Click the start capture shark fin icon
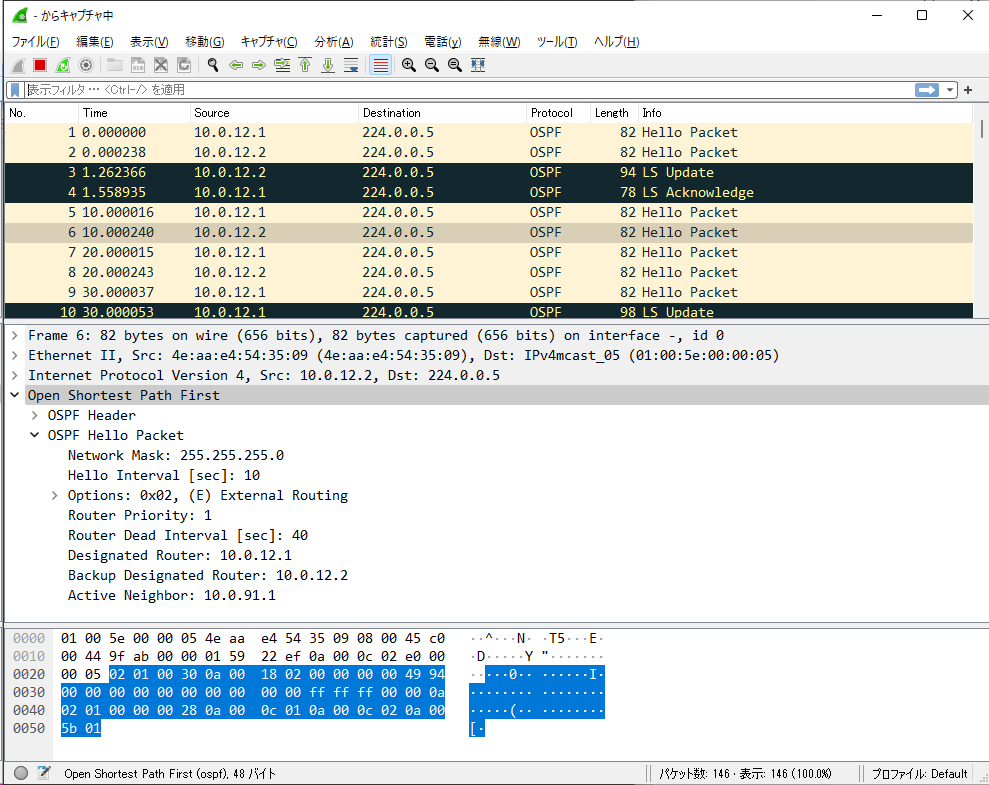 click(18, 65)
